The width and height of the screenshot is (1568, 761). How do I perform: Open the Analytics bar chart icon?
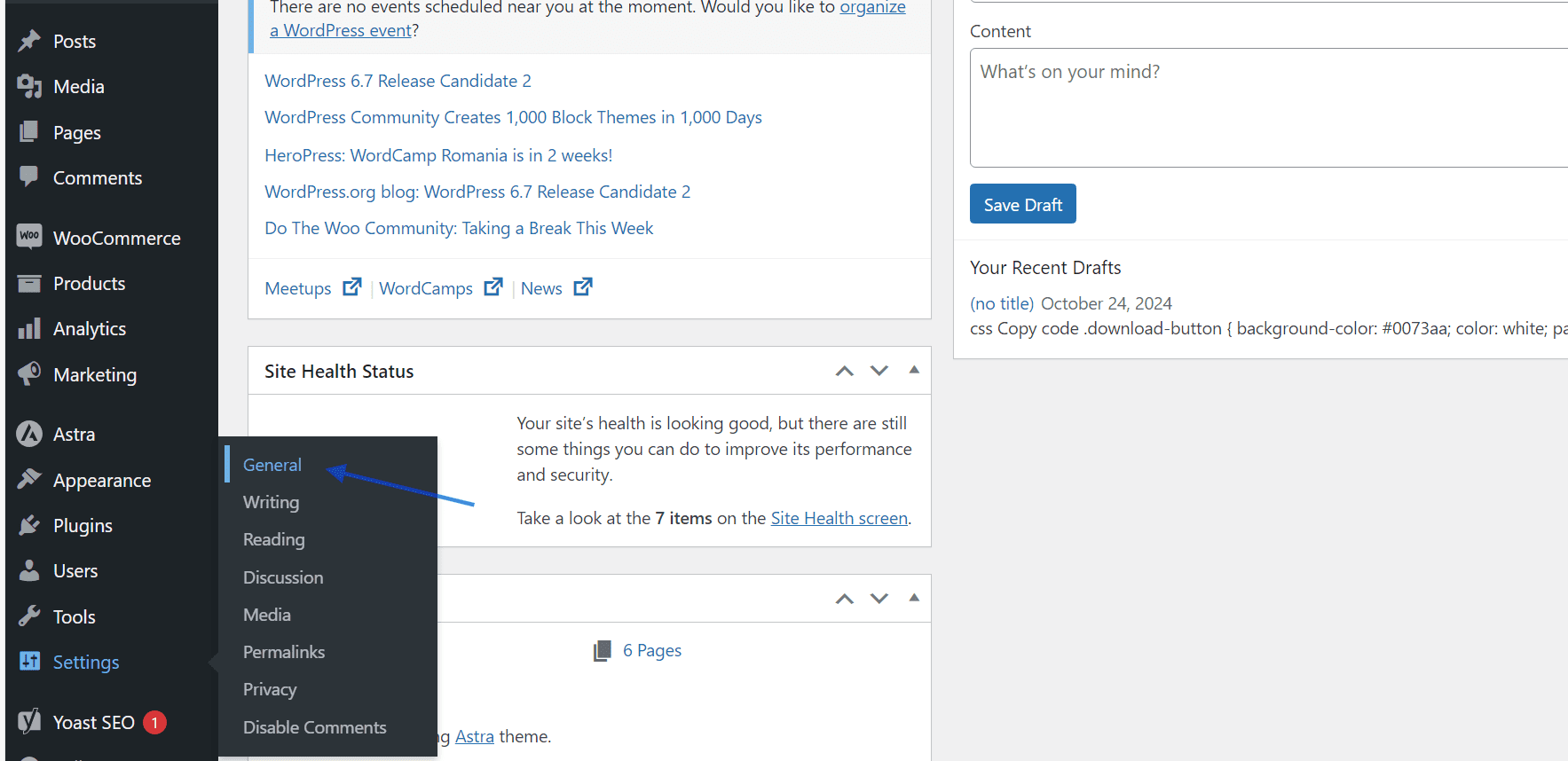tap(29, 329)
